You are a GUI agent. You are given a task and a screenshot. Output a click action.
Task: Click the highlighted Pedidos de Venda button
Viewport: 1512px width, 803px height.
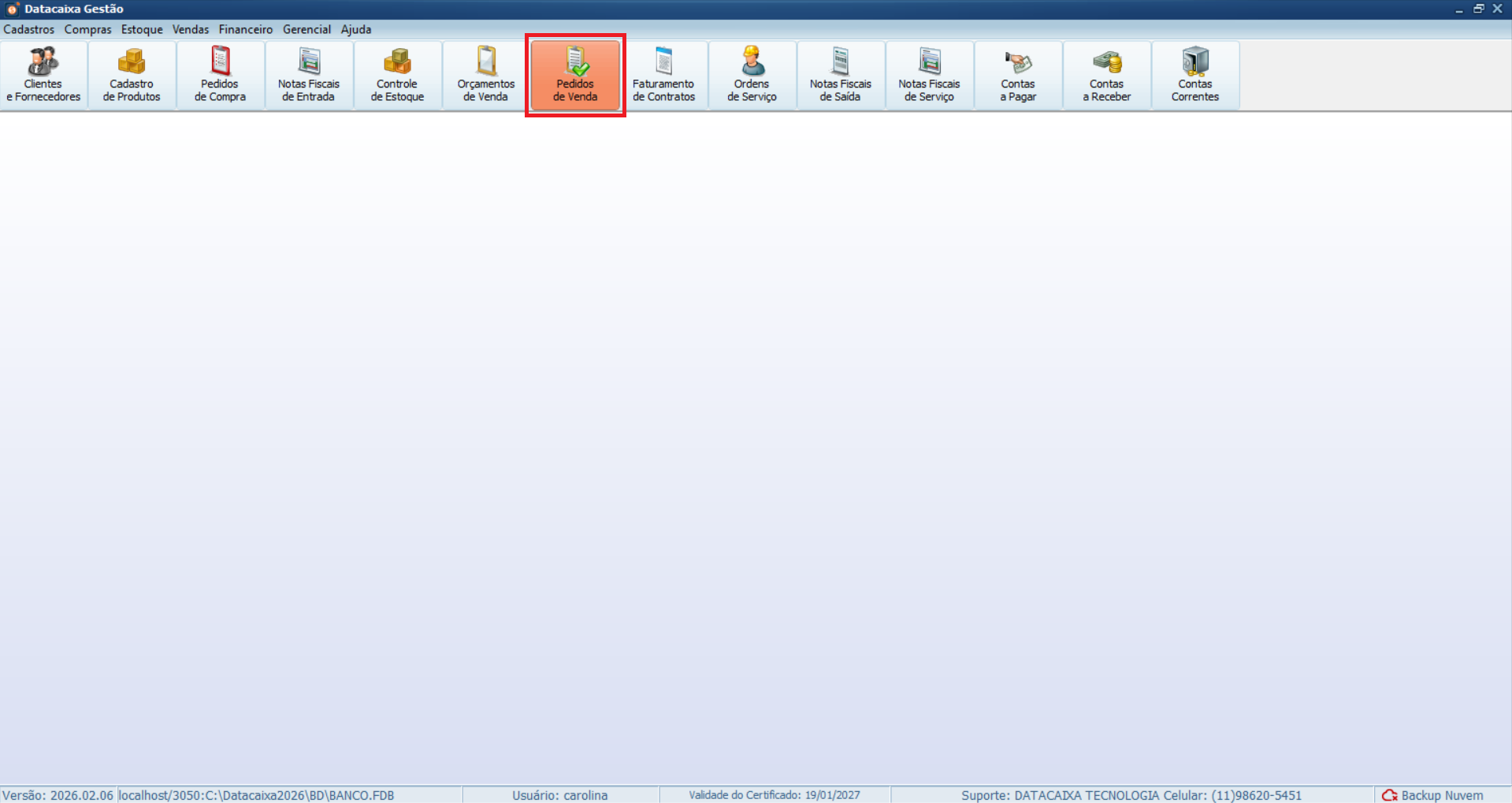click(x=575, y=76)
